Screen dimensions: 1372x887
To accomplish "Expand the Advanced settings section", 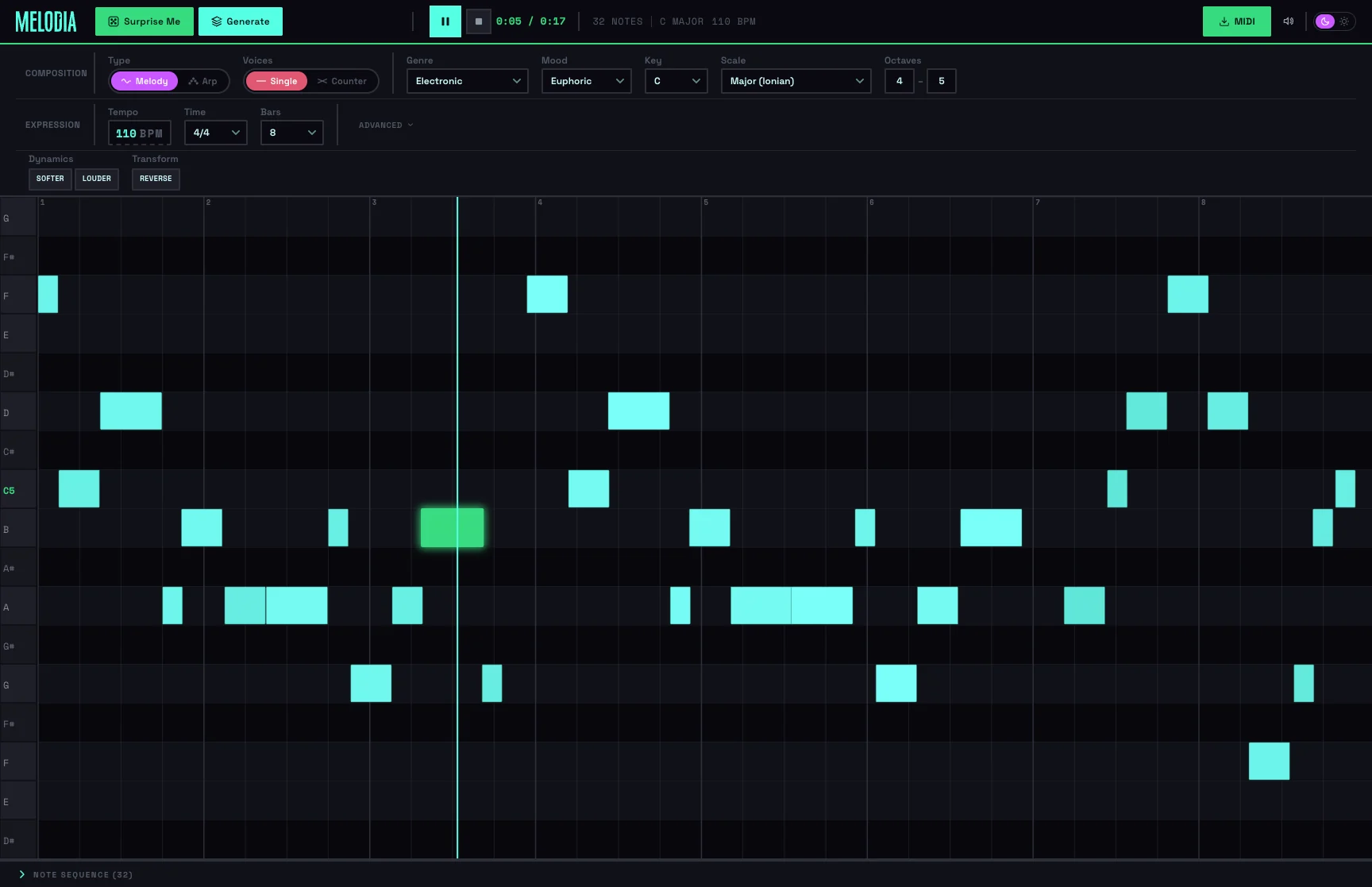I will click(x=386, y=125).
